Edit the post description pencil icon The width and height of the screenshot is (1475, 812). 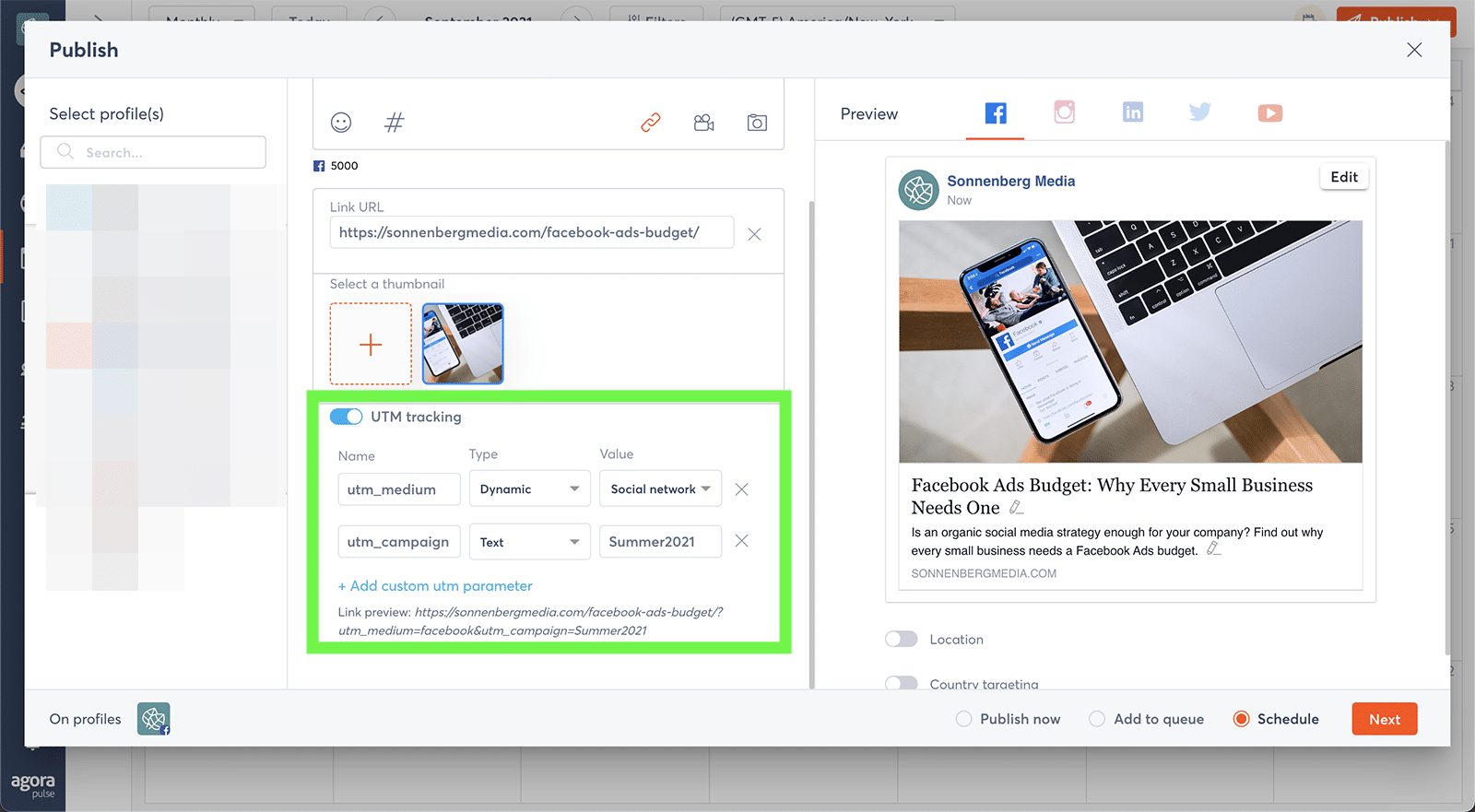[x=1214, y=548]
